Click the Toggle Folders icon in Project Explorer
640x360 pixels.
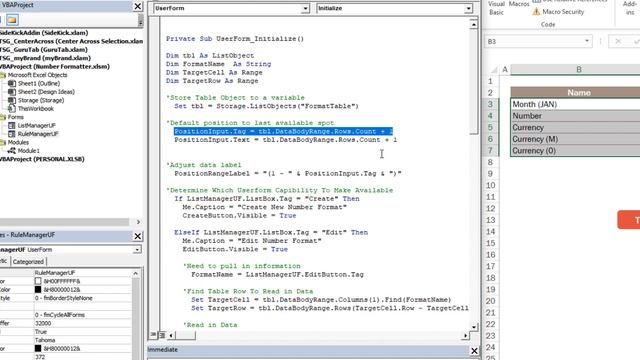(12, 19)
